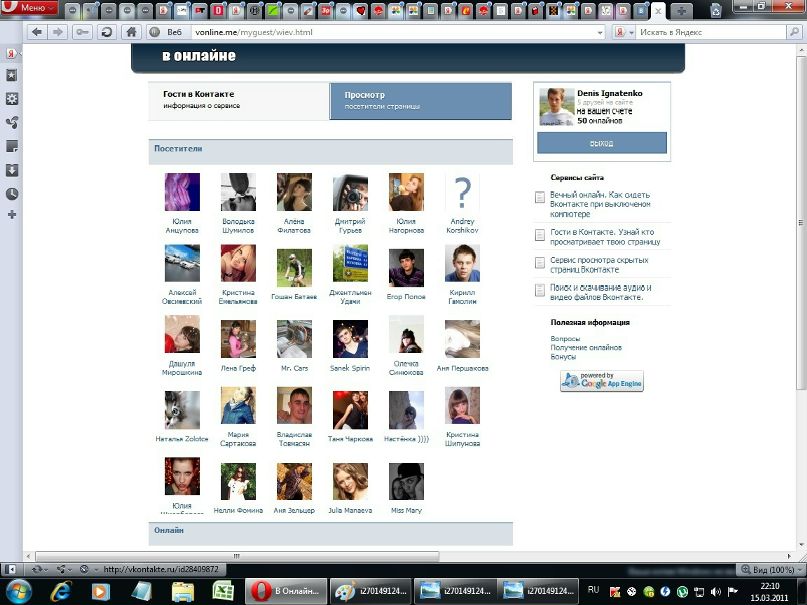The height and width of the screenshot is (605, 807).
Task: Open the closed tabs trash icon
Action: click(715, 10)
